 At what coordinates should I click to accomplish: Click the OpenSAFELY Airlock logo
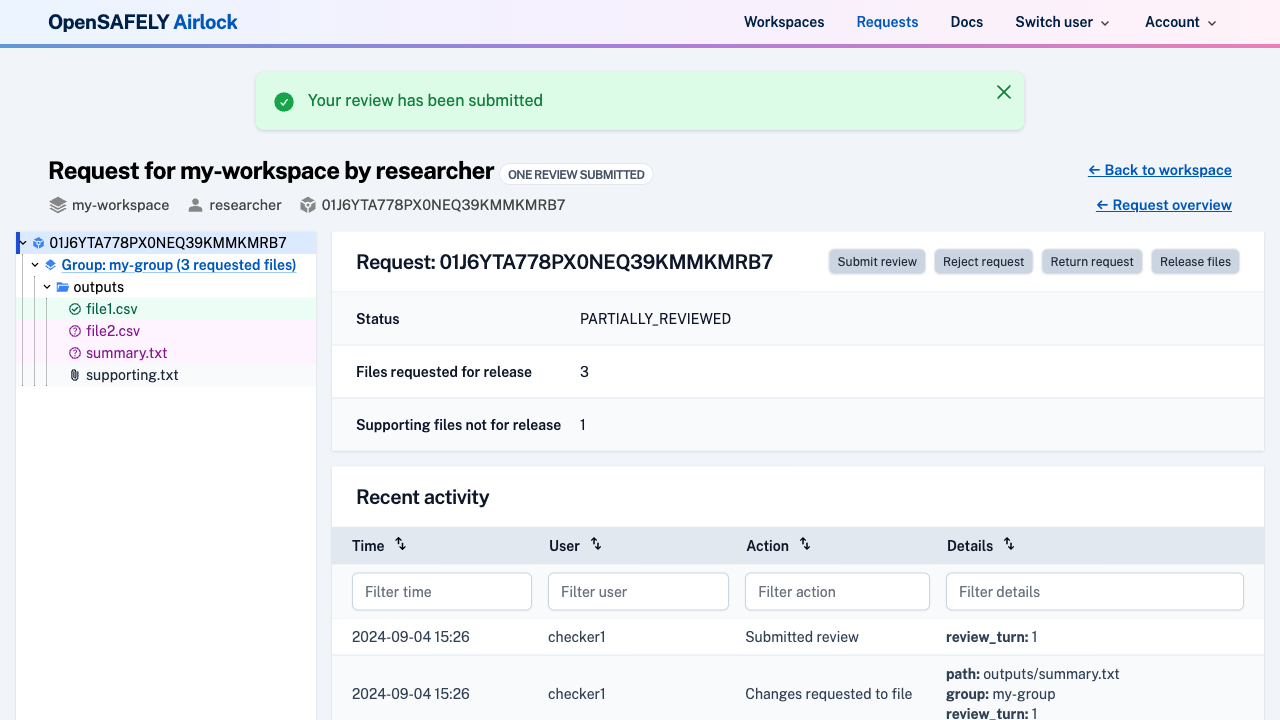(143, 22)
